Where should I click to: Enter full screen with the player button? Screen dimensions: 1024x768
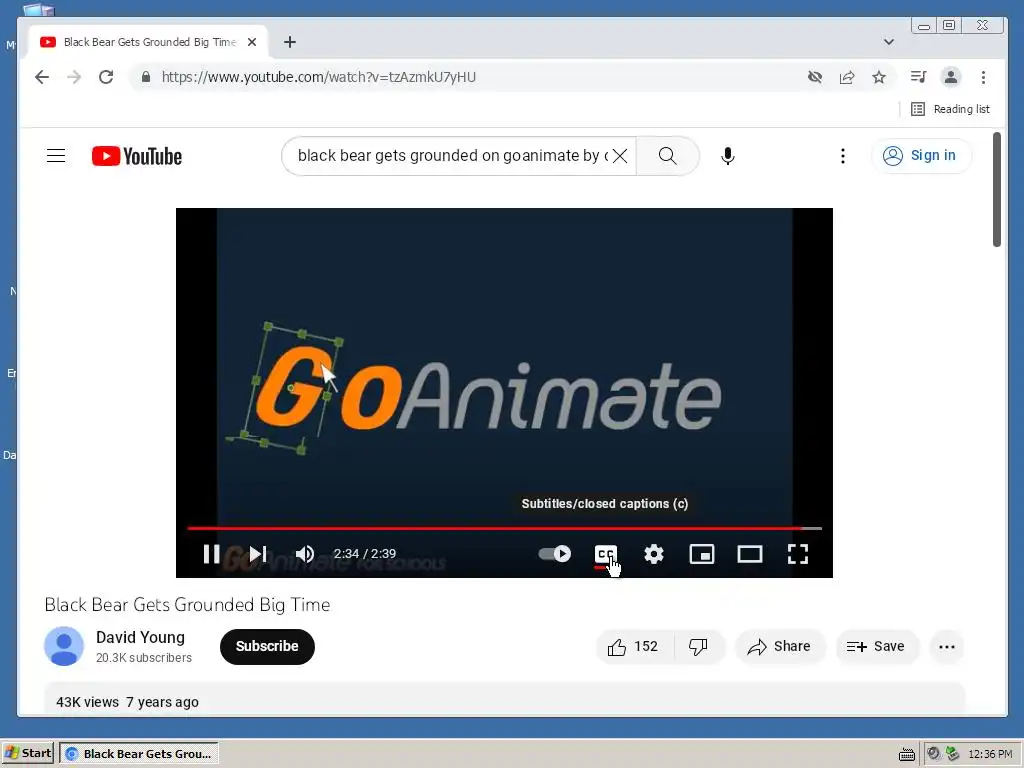(x=797, y=554)
